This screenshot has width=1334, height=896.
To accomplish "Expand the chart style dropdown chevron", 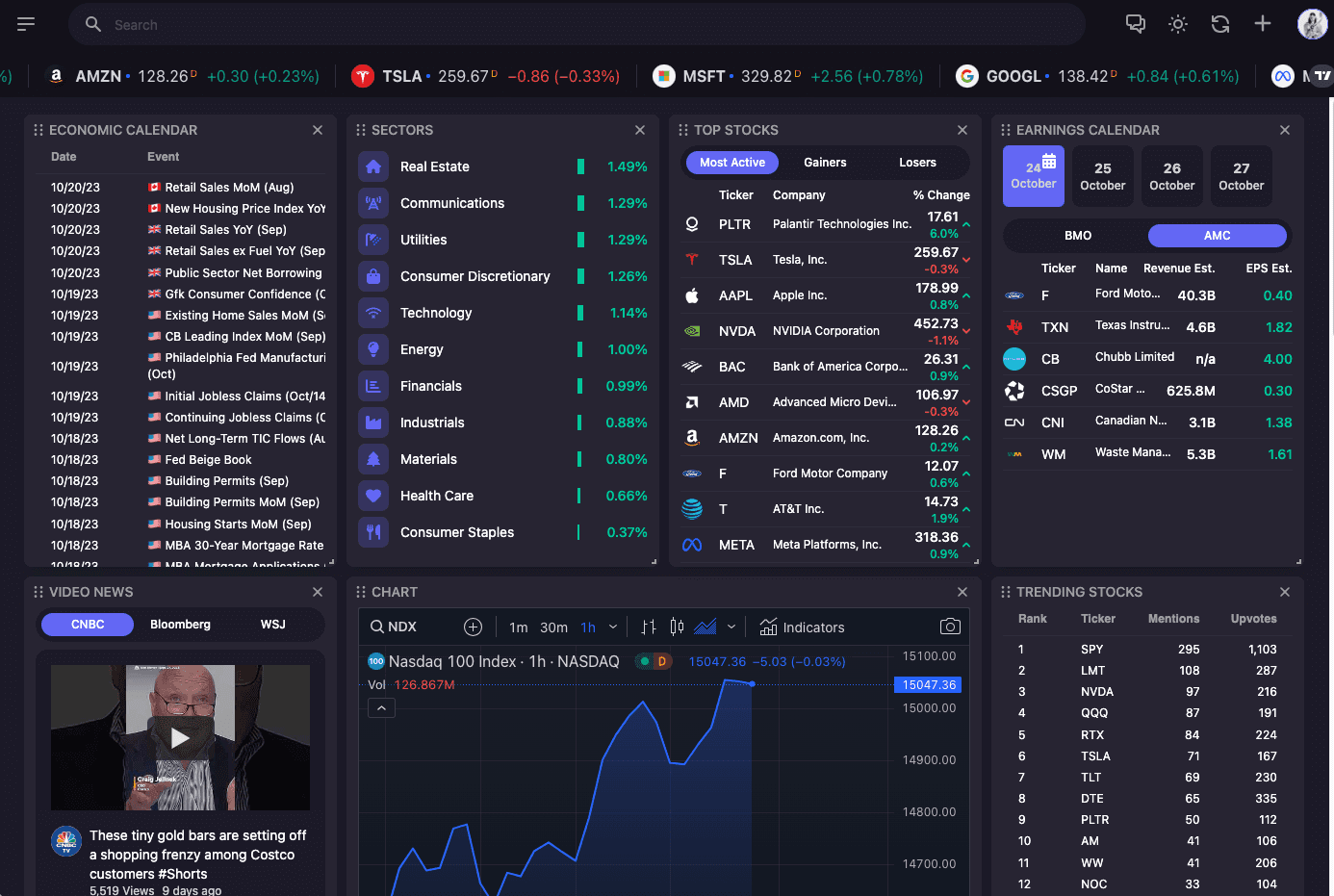I will click(x=731, y=627).
